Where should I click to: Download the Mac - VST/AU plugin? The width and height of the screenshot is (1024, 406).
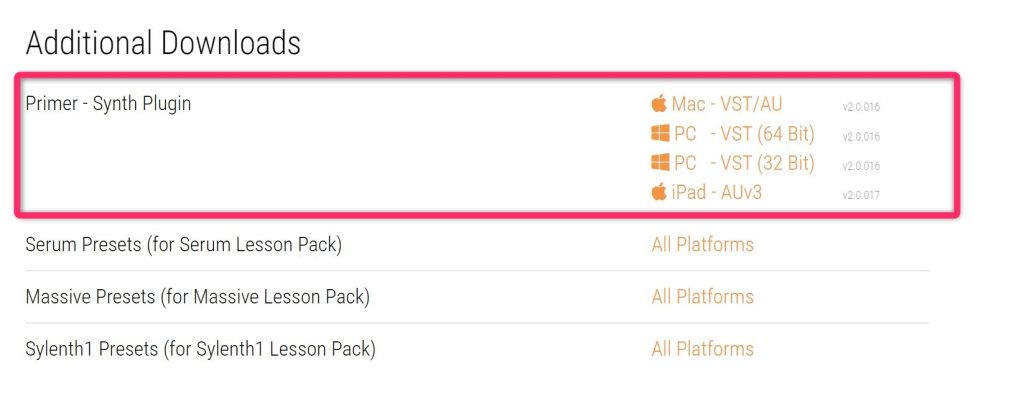(727, 104)
